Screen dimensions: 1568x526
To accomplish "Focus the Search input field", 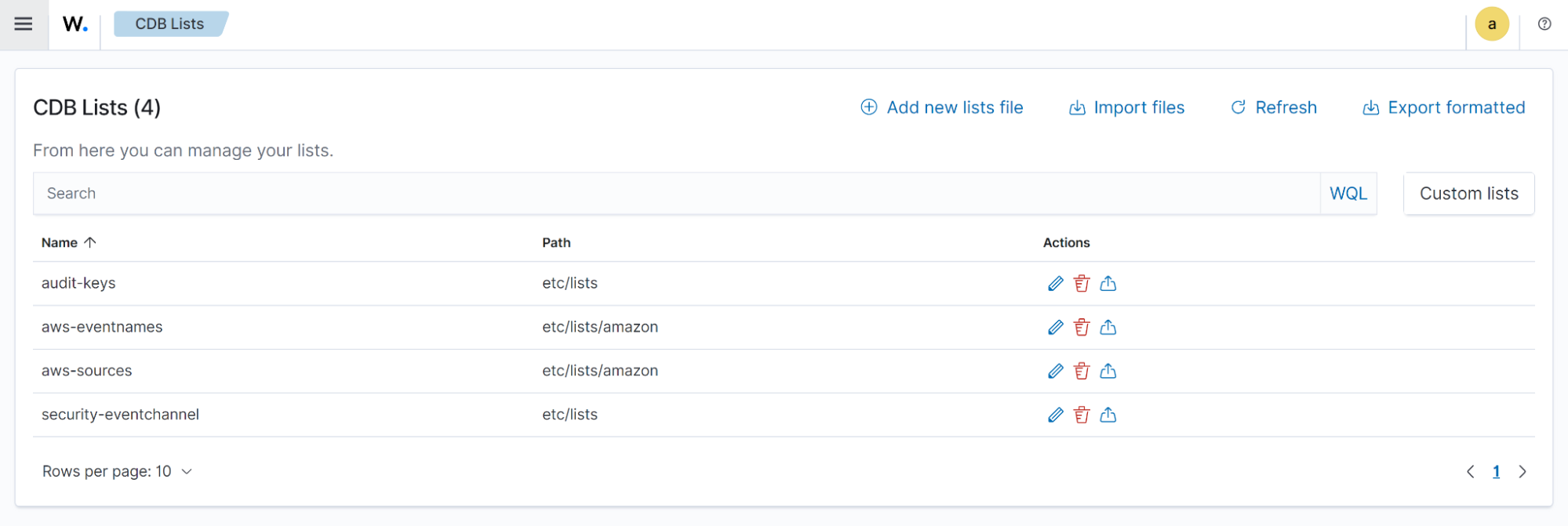I will [675, 194].
